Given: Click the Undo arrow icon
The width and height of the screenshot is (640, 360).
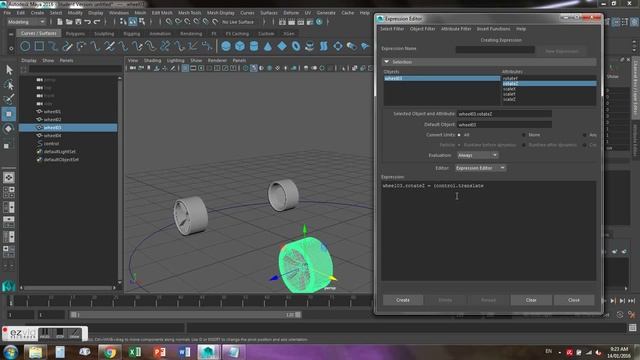Looking at the screenshot, I should (87, 22).
